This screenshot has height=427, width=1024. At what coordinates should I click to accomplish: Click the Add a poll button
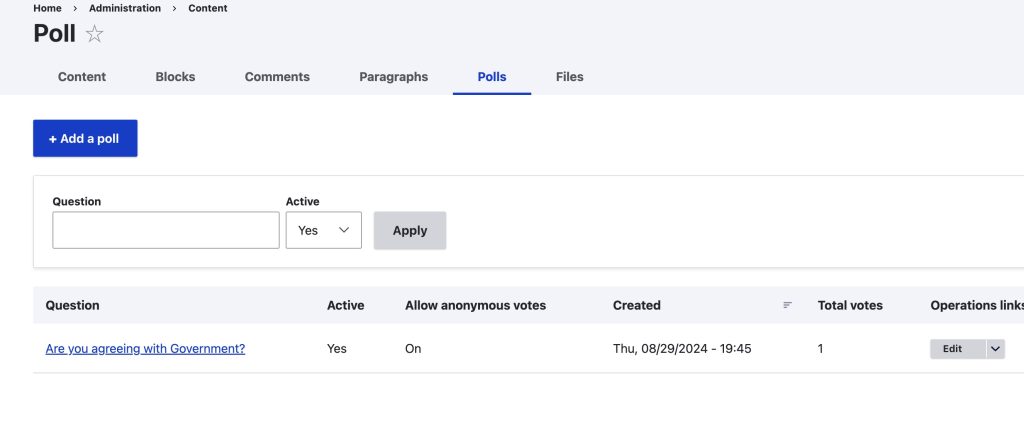pyautogui.click(x=85, y=138)
